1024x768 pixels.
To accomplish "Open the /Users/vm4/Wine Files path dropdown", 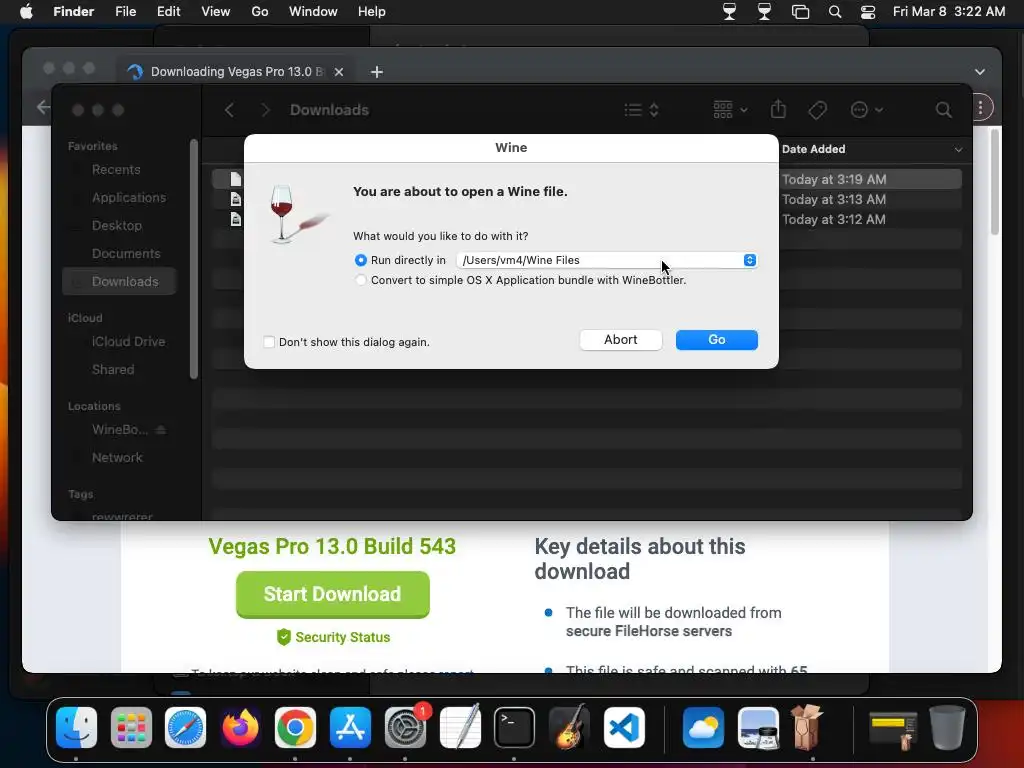I will point(607,260).
